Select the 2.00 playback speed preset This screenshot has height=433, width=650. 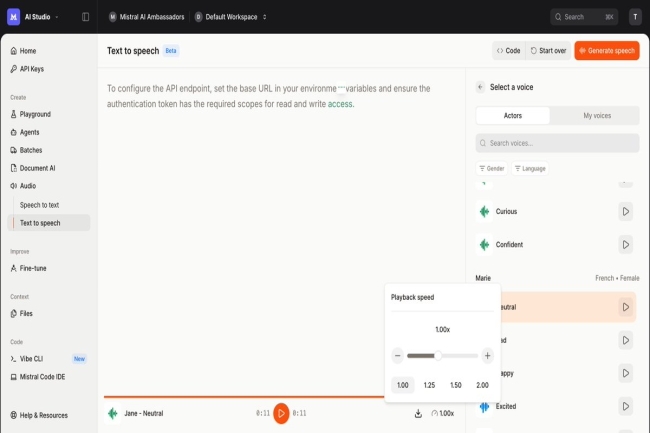482,385
